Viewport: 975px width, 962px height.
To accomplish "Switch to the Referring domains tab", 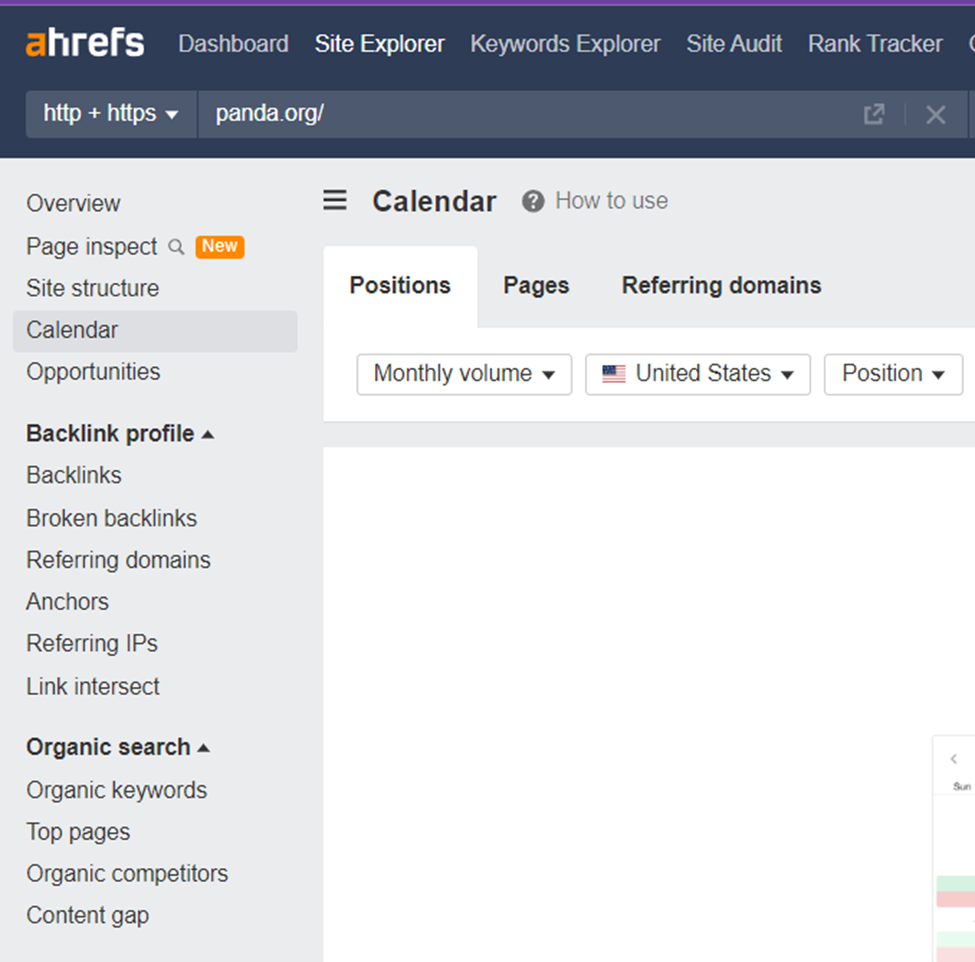I will click(x=721, y=285).
